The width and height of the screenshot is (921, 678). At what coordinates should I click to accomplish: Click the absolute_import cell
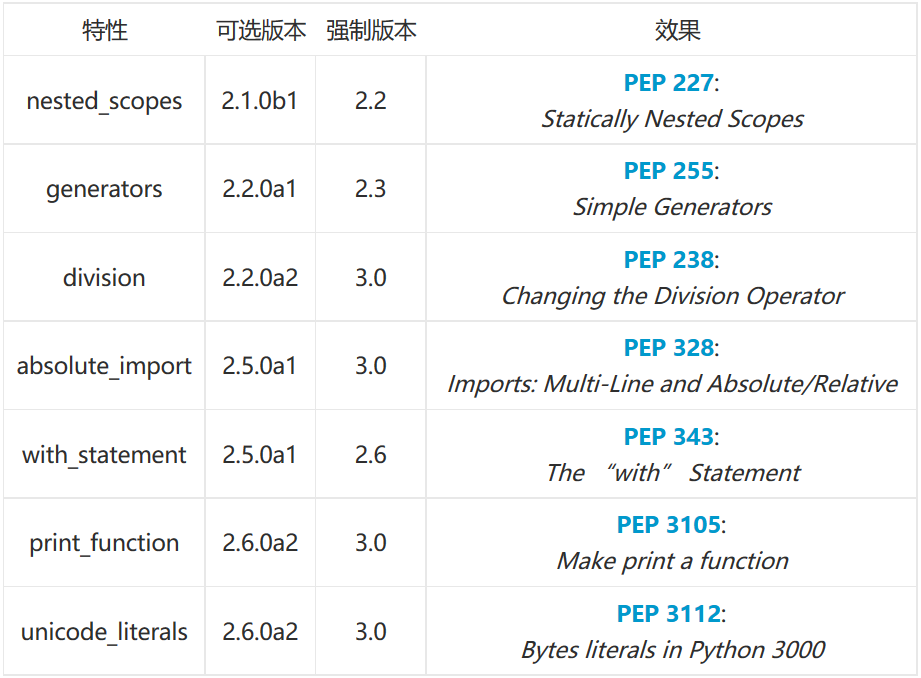click(x=104, y=365)
